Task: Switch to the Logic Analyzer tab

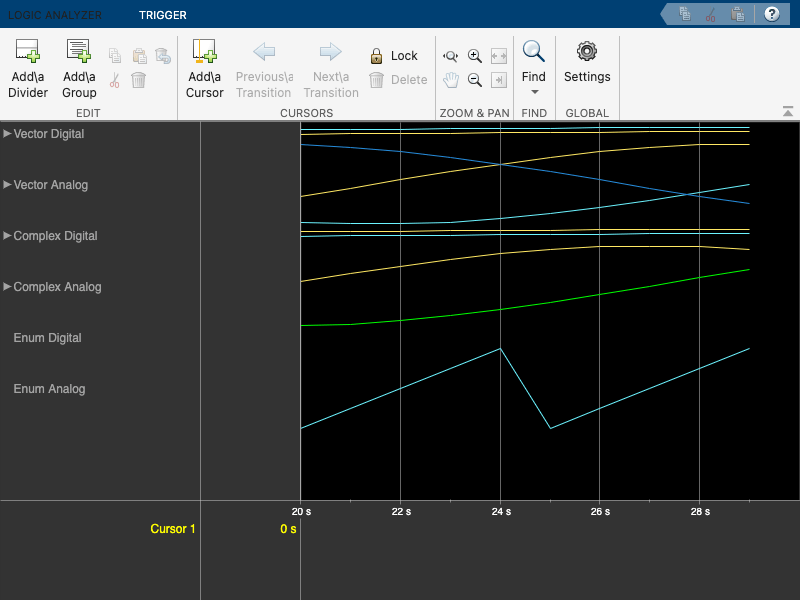Action: (55, 15)
